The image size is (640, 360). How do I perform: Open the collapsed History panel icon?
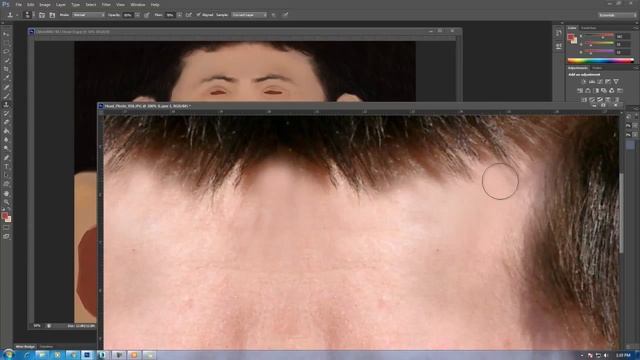coord(558,34)
